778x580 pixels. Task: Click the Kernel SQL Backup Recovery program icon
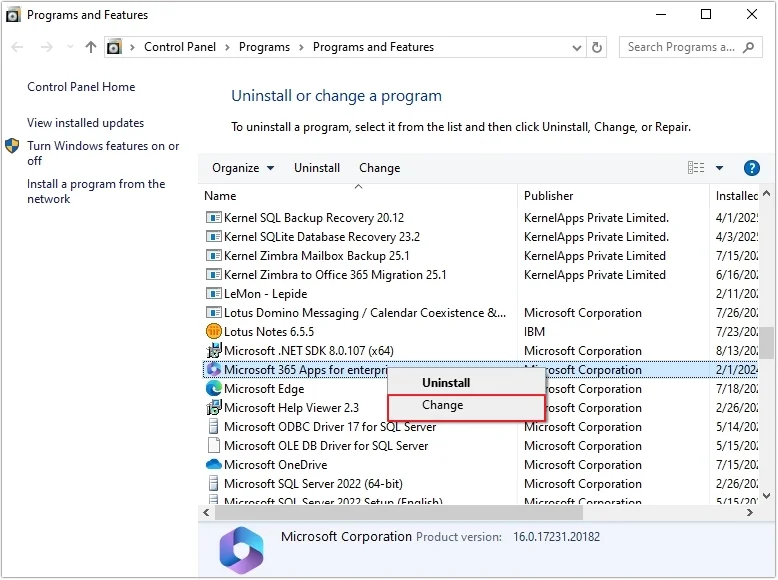[x=213, y=218]
